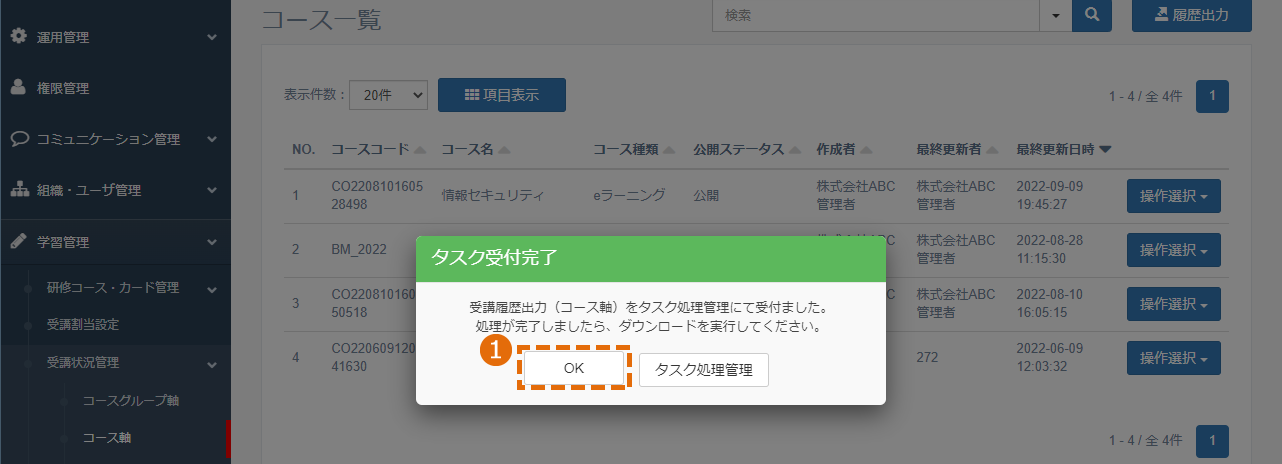The height and width of the screenshot is (464, 1282).
Task: Open 操作選択 for row updated 2022-08-10
Action: pos(1174,304)
